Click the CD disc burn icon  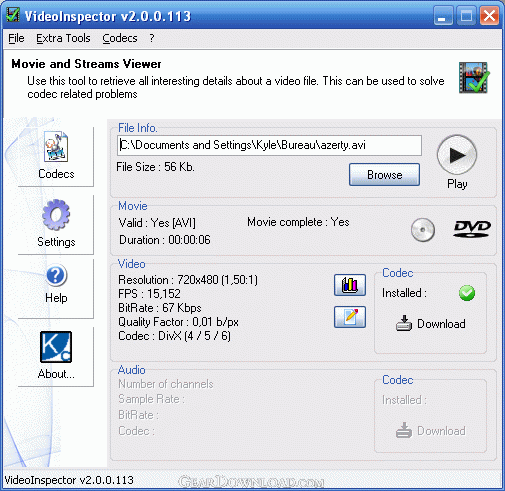click(423, 230)
